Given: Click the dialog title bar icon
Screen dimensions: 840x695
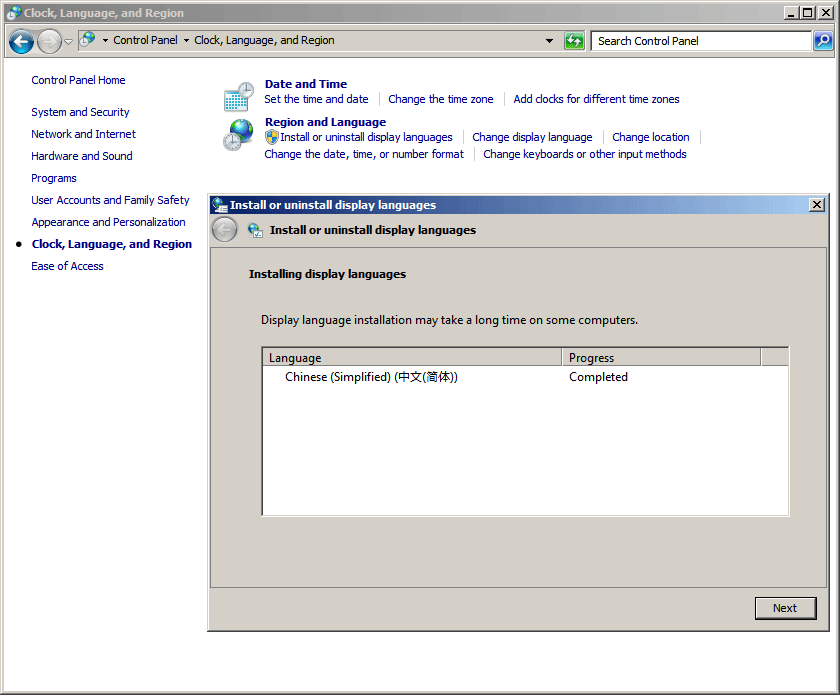Looking at the screenshot, I should click(x=220, y=205).
